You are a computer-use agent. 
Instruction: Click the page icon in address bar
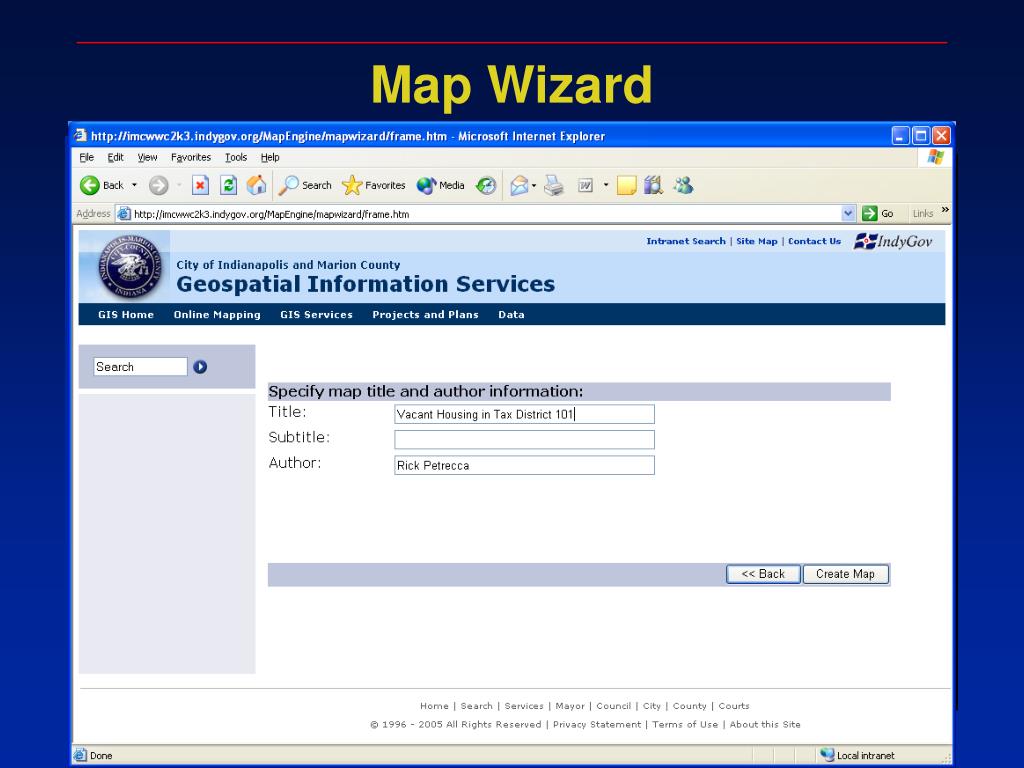coord(123,214)
